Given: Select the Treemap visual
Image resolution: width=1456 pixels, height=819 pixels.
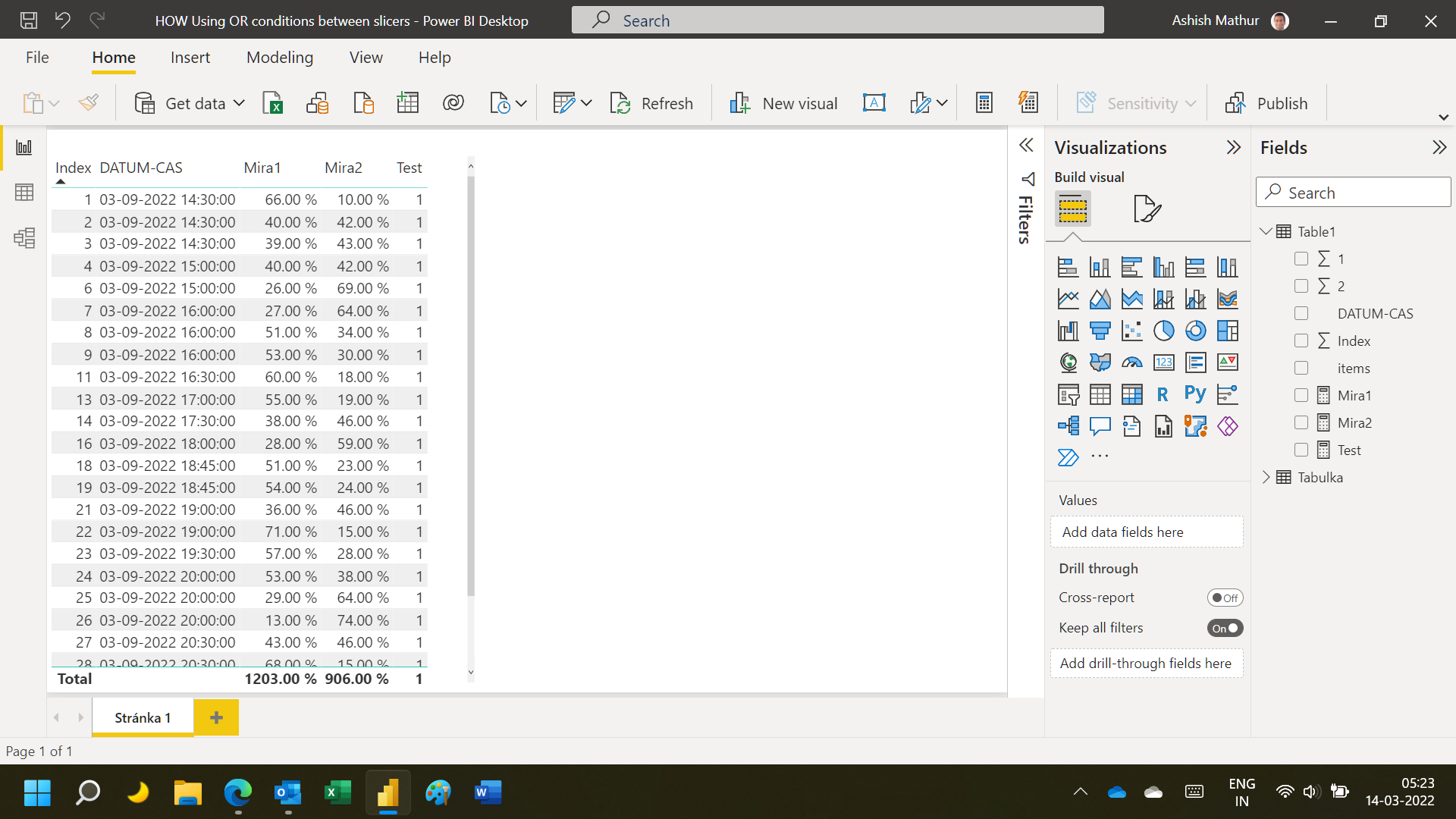Looking at the screenshot, I should tap(1227, 331).
